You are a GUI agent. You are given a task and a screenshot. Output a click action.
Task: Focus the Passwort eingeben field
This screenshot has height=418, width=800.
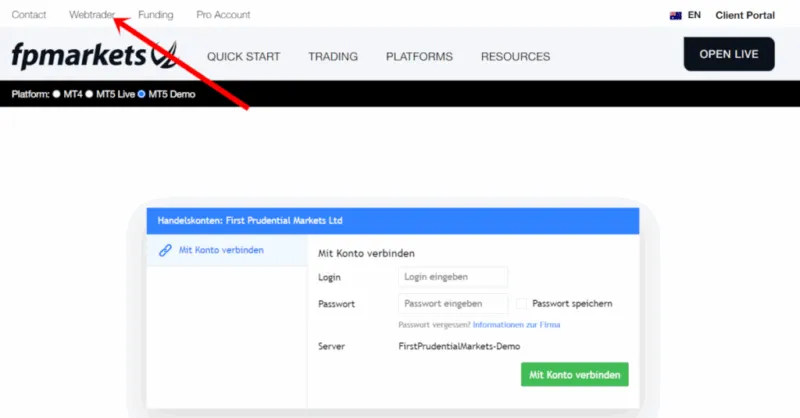point(453,303)
